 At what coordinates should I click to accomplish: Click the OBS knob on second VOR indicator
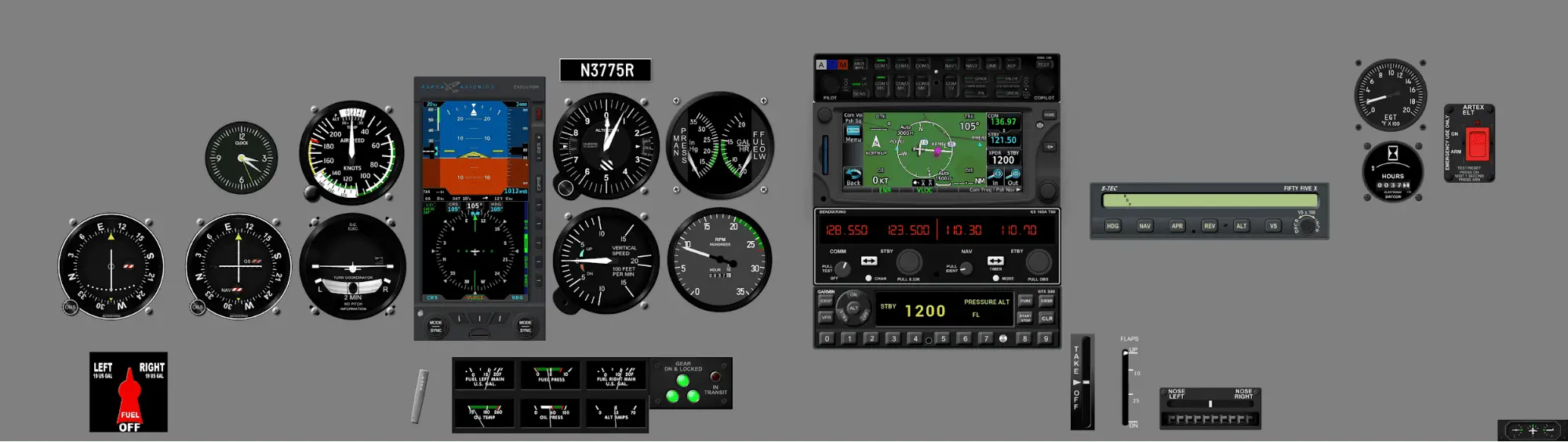pos(198,307)
